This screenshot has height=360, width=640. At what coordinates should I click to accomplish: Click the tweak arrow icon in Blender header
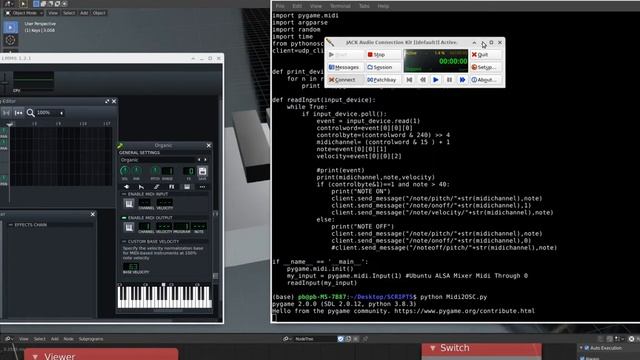click(23, 4)
